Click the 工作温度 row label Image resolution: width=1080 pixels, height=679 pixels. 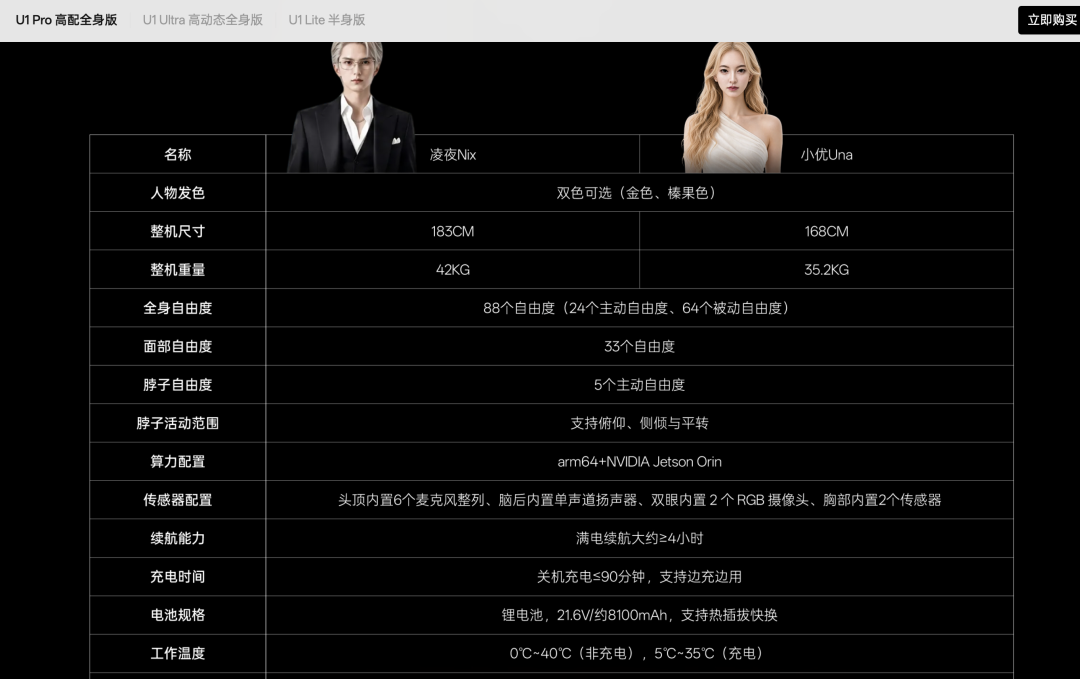[x=178, y=654]
